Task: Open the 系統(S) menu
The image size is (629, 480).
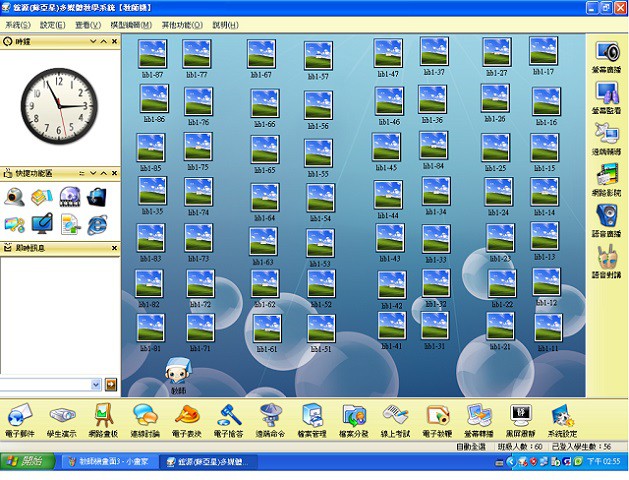Action: pyautogui.click(x=18, y=24)
